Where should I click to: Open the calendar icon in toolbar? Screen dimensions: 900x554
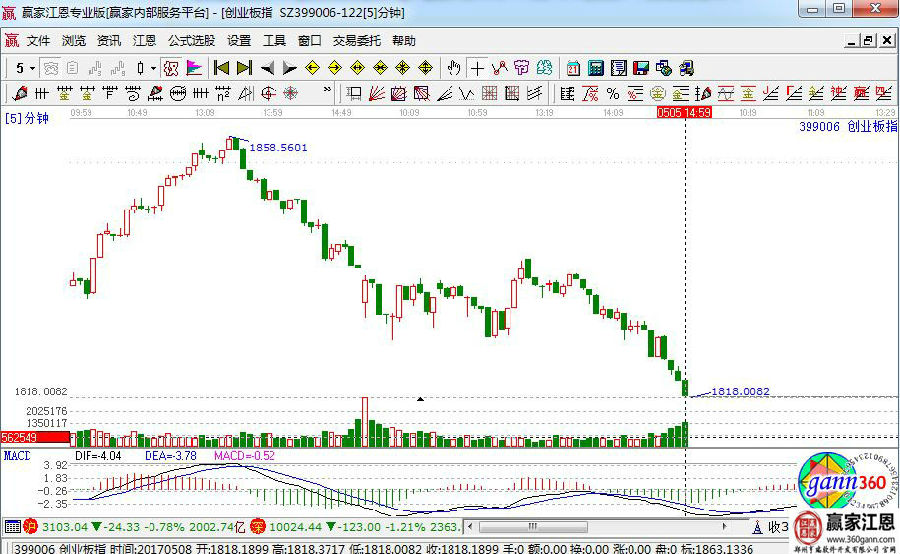pyautogui.click(x=573, y=68)
